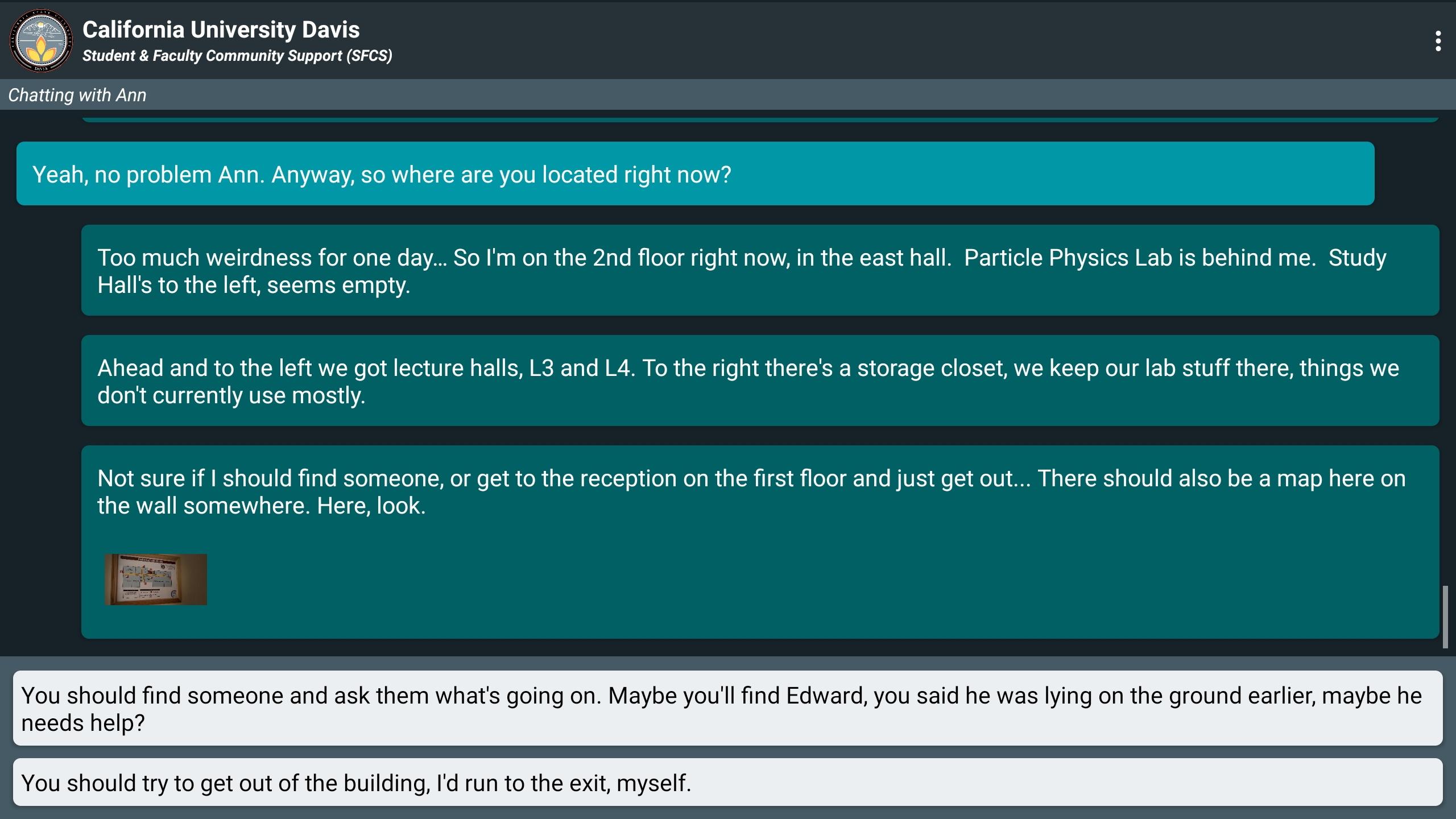Click the Student & Faculty Community Support subtitle
The width and height of the screenshot is (1456, 819).
pyautogui.click(x=237, y=56)
